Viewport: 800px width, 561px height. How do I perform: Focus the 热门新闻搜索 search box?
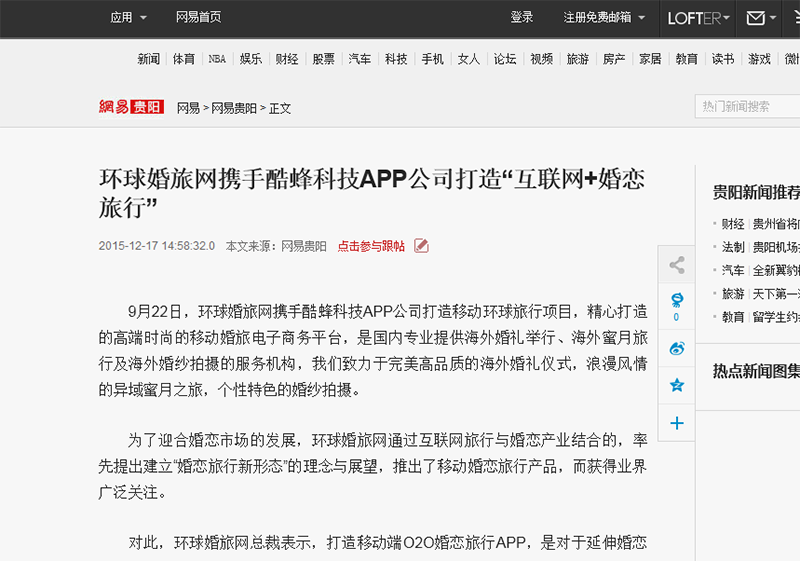[x=747, y=107]
